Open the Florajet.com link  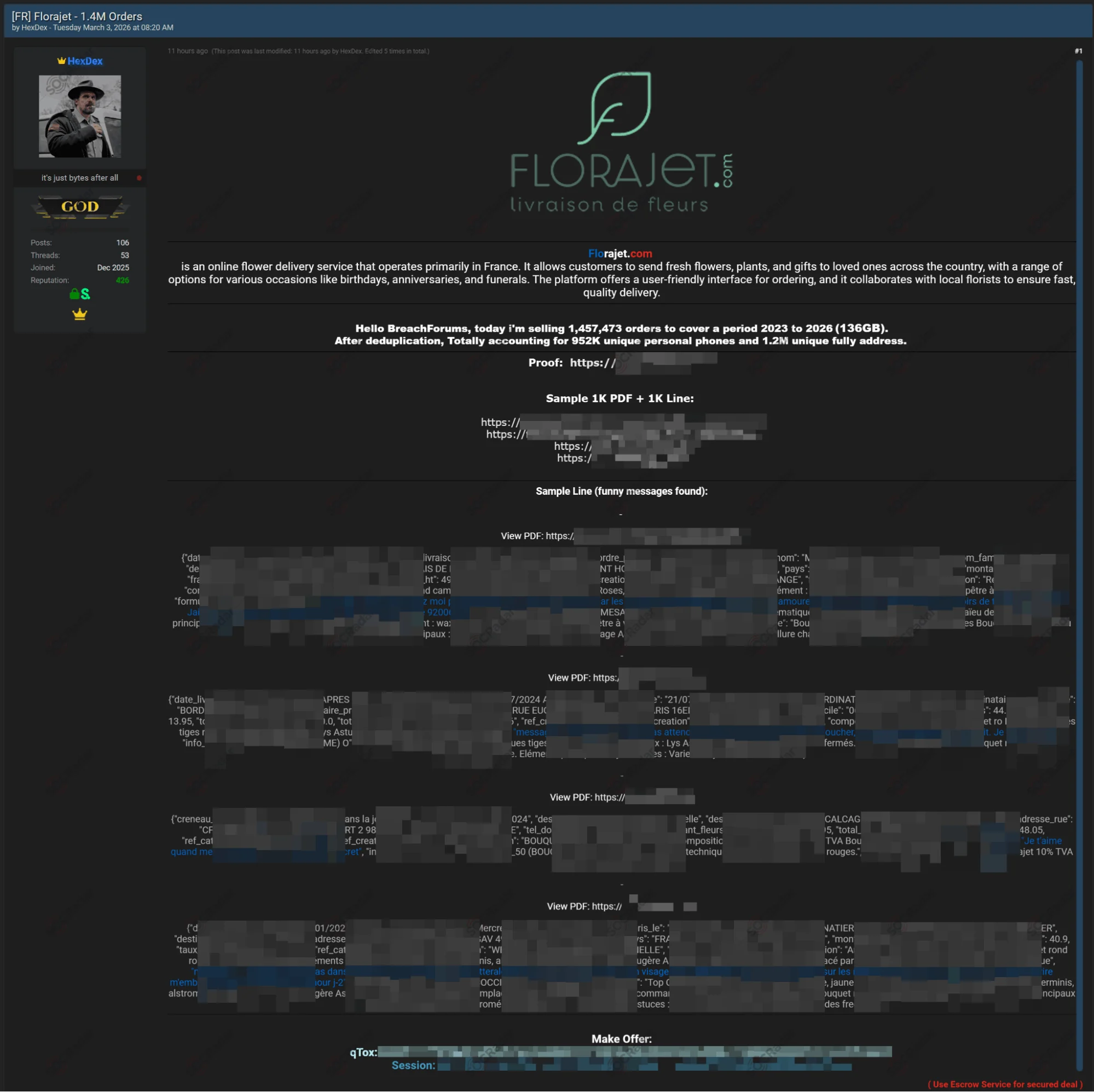[620, 254]
